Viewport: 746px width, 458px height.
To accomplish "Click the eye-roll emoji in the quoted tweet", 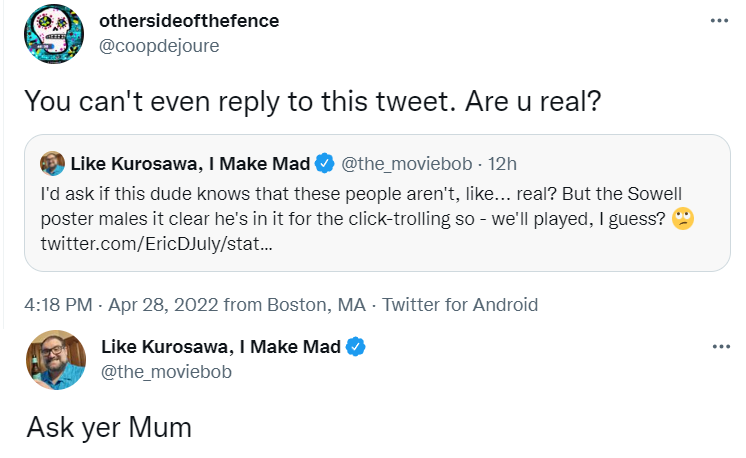I will (683, 218).
